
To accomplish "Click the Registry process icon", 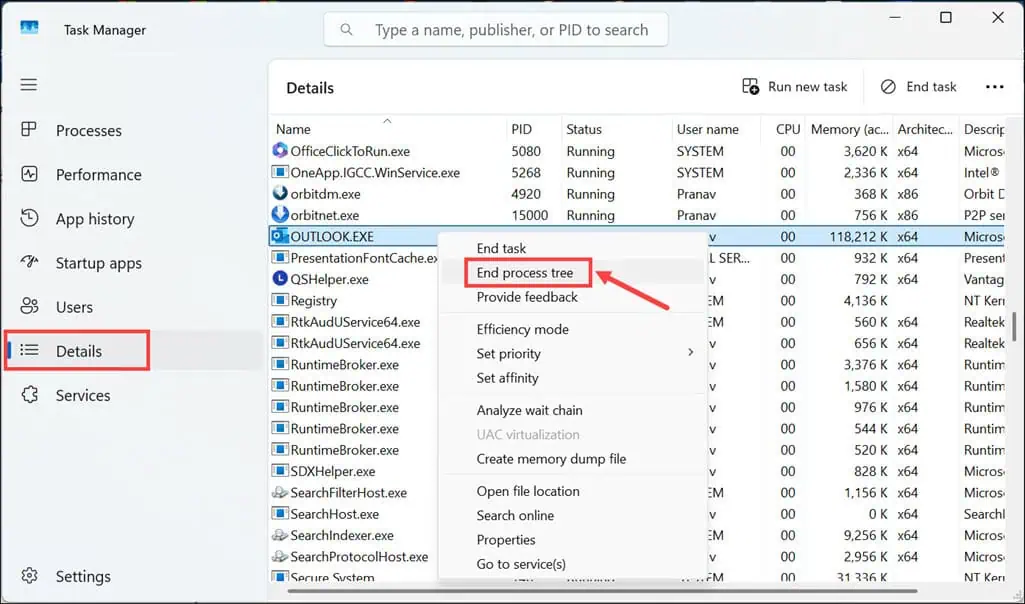I will [280, 300].
